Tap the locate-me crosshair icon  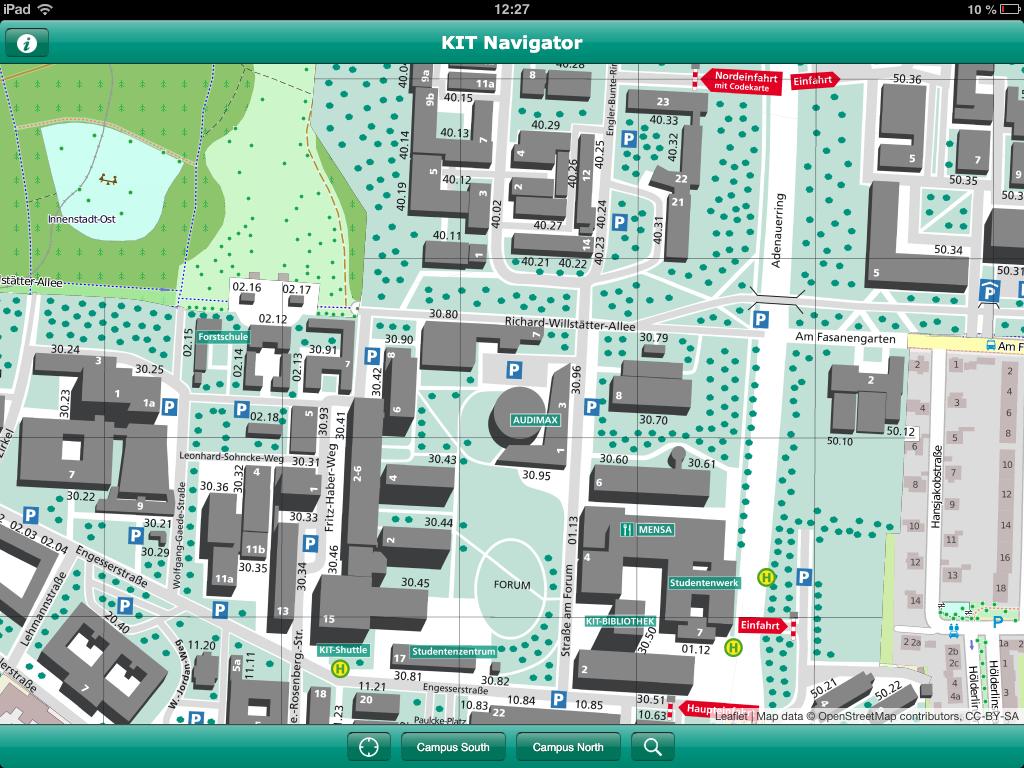click(369, 747)
